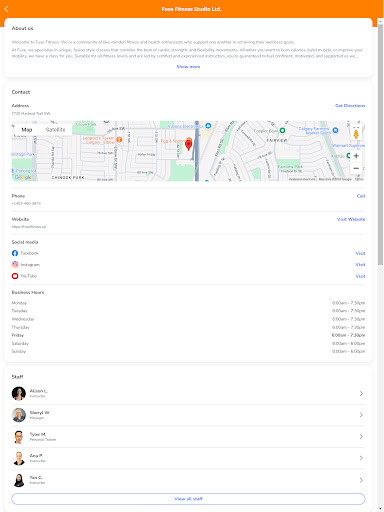Expand Alison L. row chevron
This screenshot has width=384, height=512.
click(361, 394)
